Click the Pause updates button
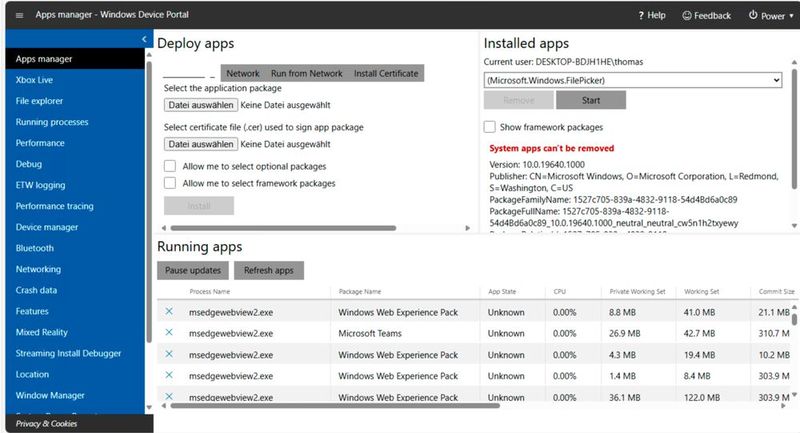 point(193,270)
